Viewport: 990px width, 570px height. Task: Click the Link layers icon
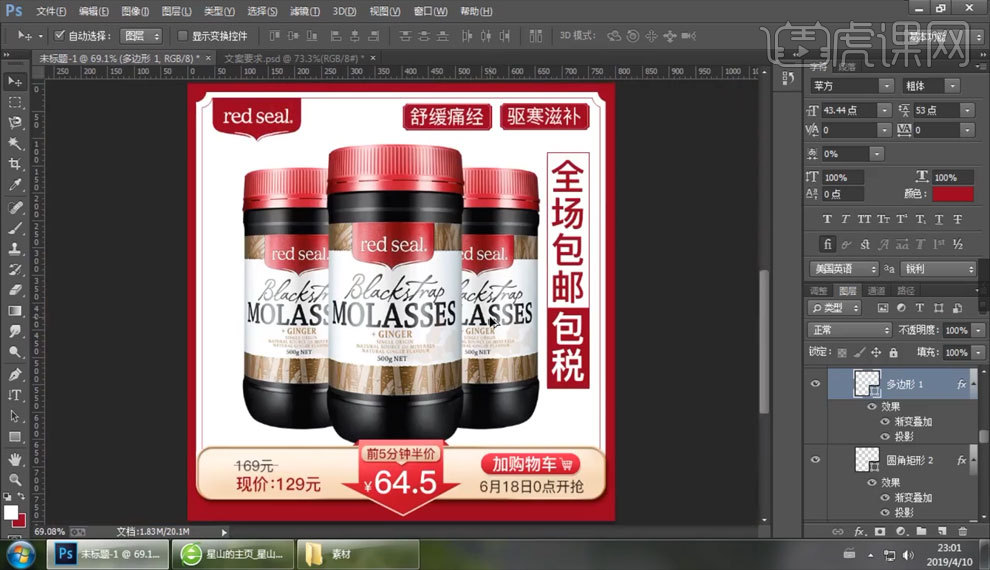click(x=838, y=531)
